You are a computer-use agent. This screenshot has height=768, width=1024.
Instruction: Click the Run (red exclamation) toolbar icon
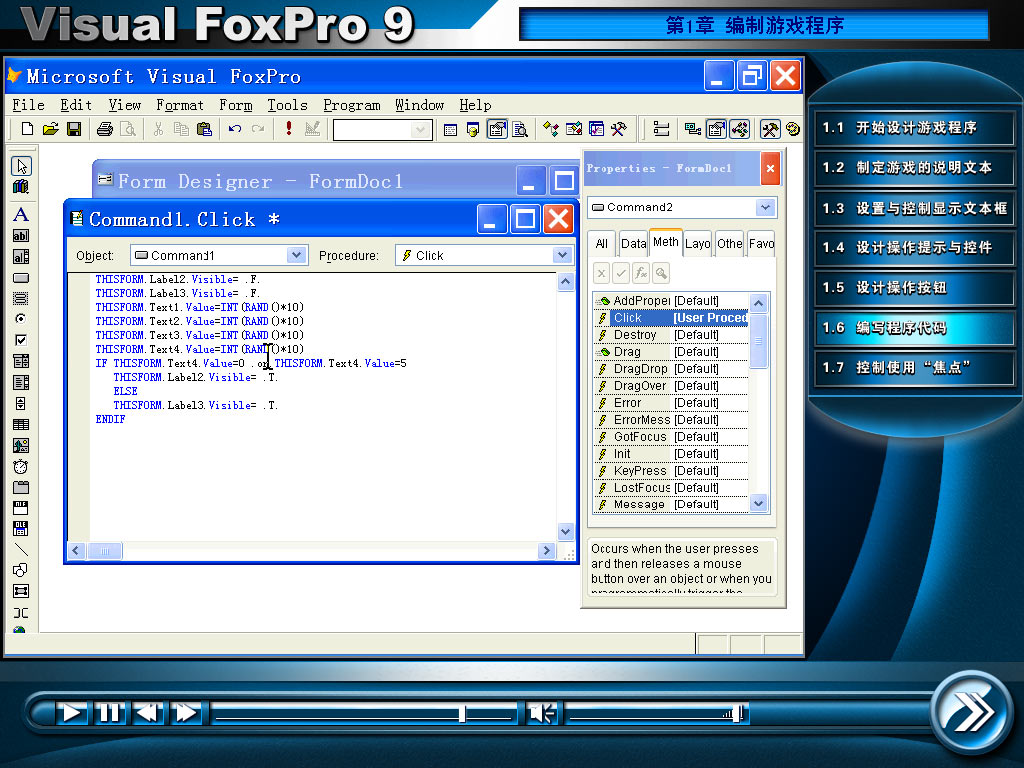click(289, 129)
